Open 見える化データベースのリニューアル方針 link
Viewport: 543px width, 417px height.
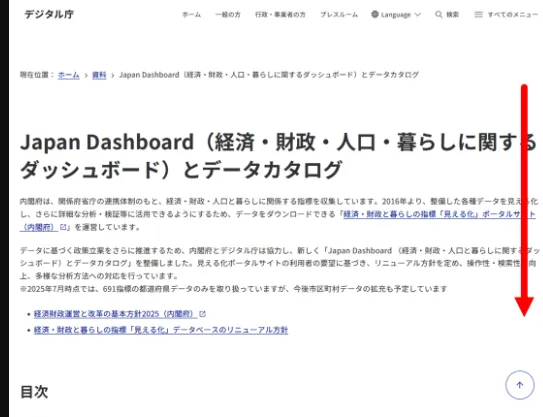161,330
